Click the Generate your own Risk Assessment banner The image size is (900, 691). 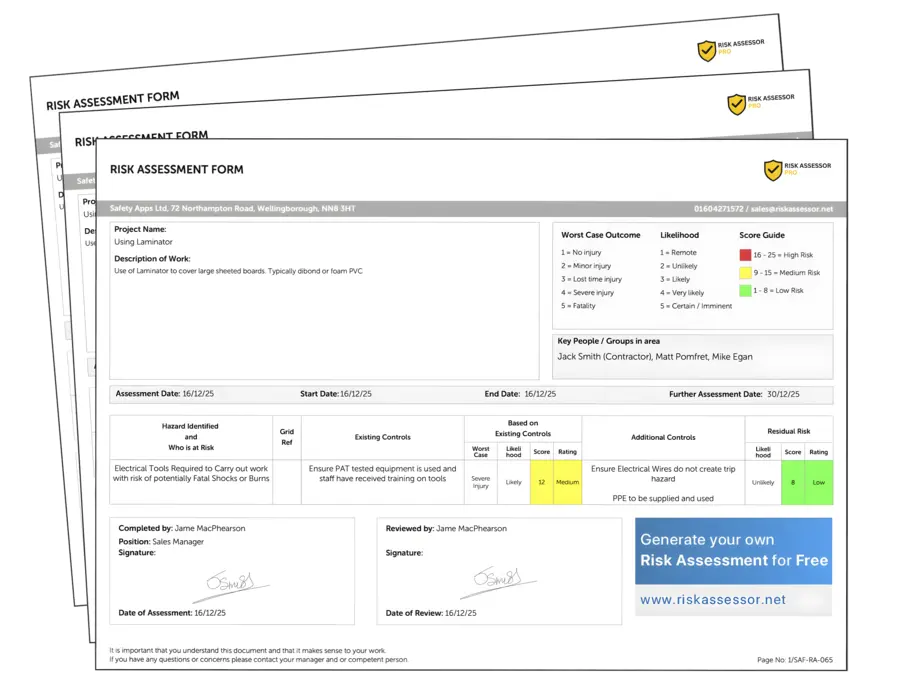point(733,550)
